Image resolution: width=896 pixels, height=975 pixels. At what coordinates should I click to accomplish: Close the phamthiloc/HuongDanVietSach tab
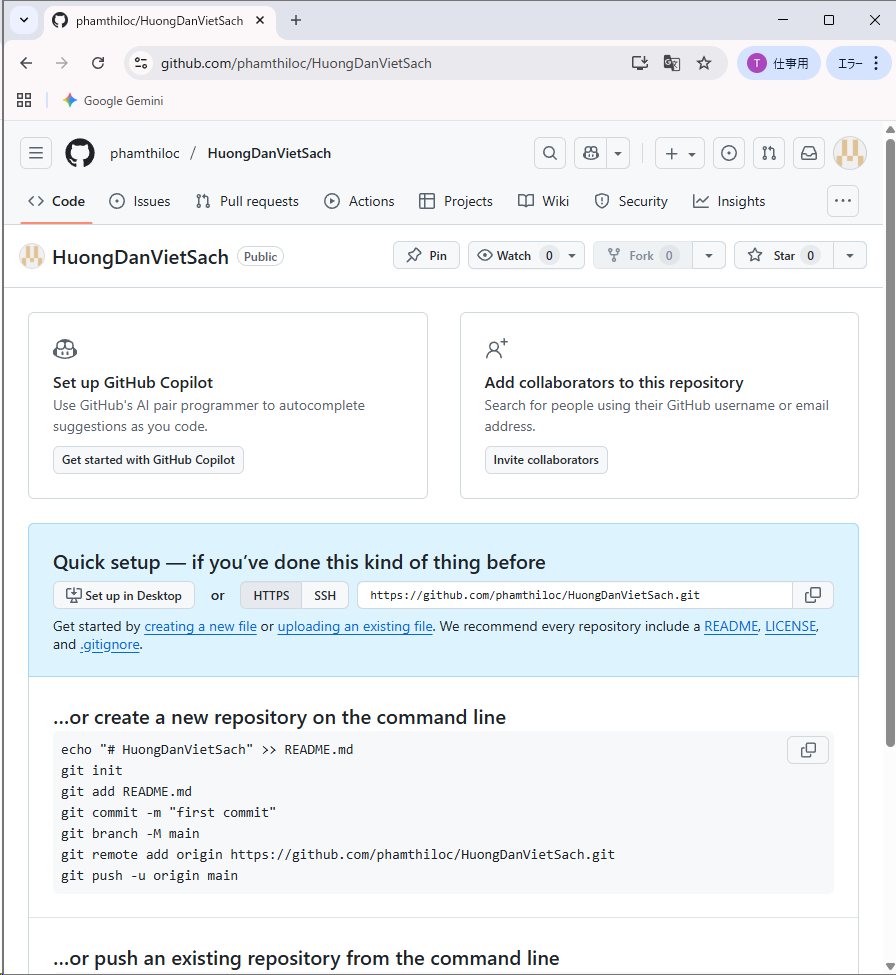pos(260,21)
